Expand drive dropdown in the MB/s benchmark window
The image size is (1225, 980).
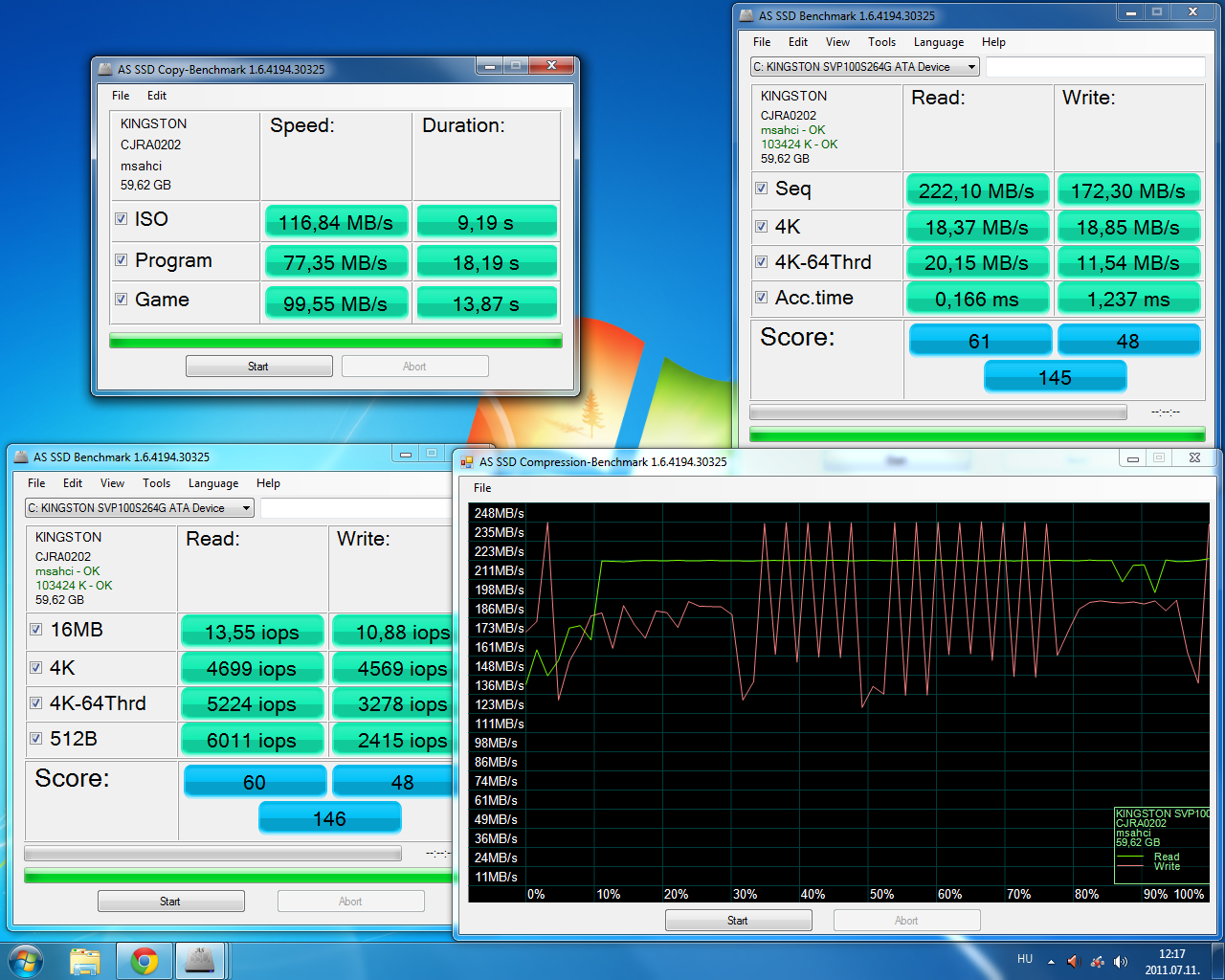(971, 67)
